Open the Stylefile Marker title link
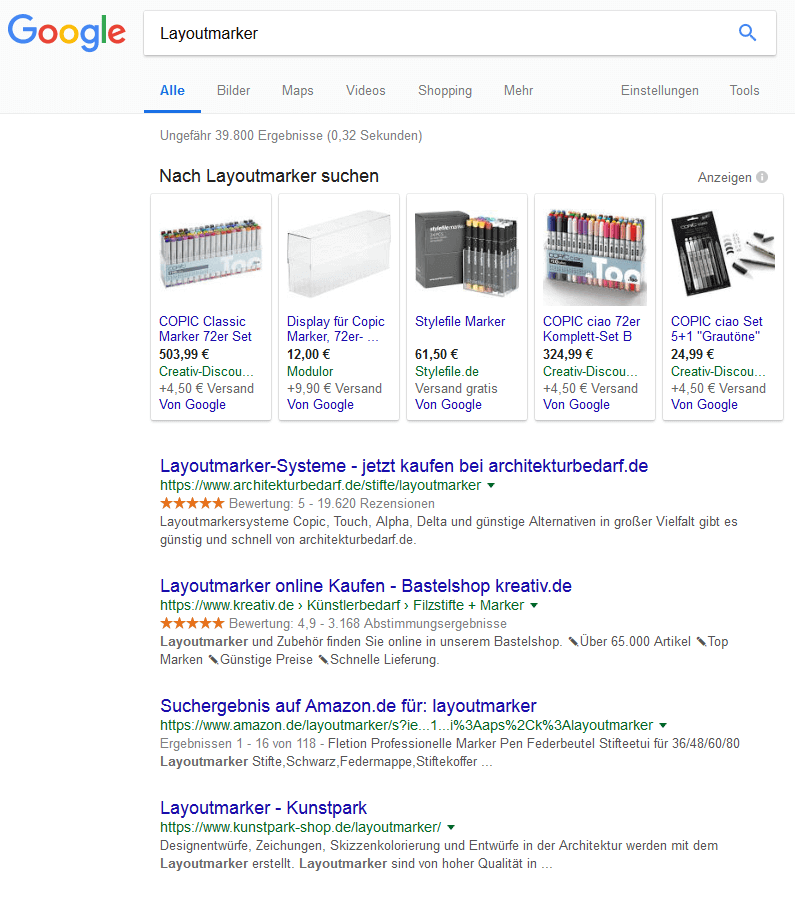The image size is (795, 897). pyautogui.click(x=460, y=322)
